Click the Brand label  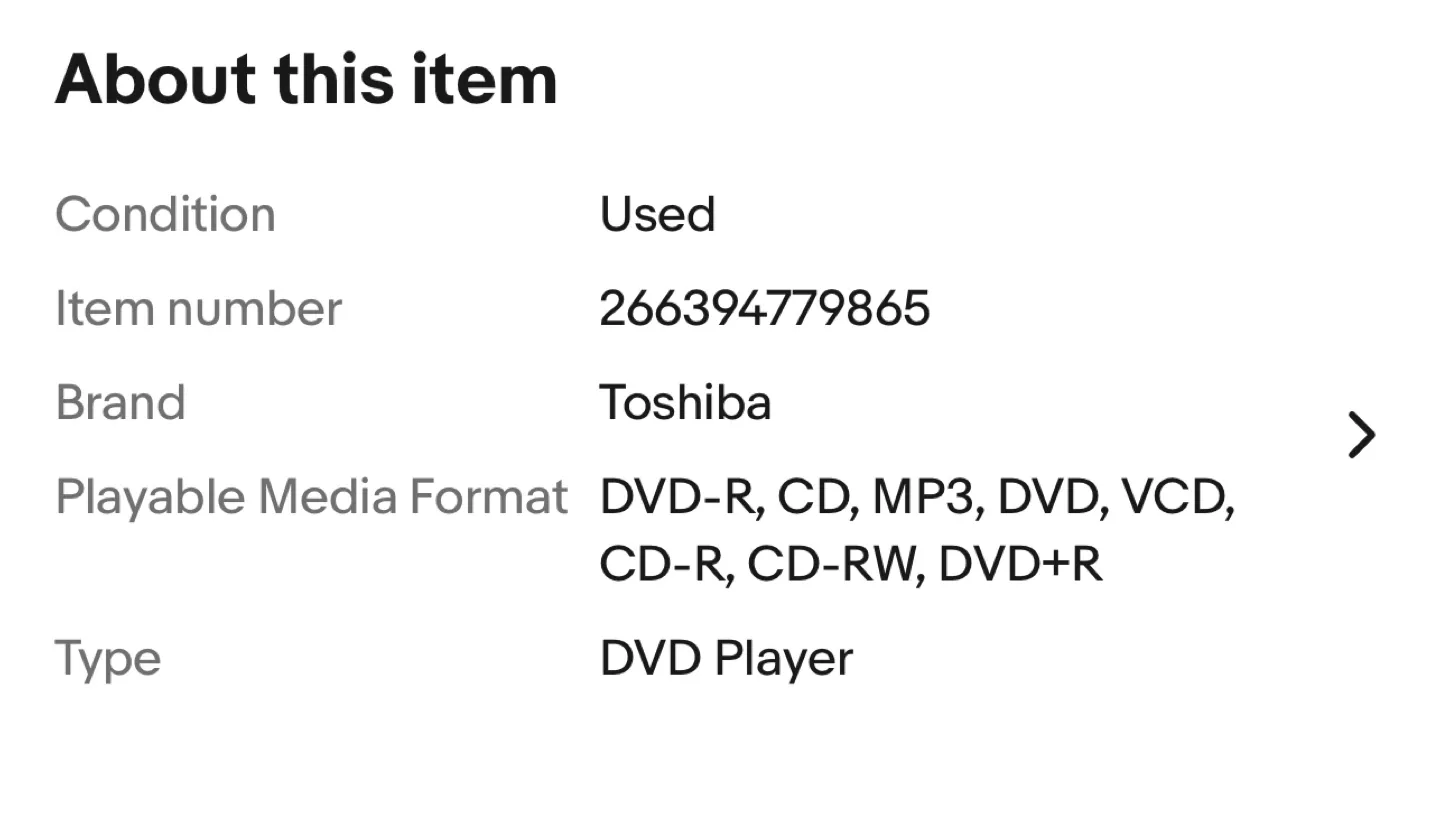[x=120, y=402]
